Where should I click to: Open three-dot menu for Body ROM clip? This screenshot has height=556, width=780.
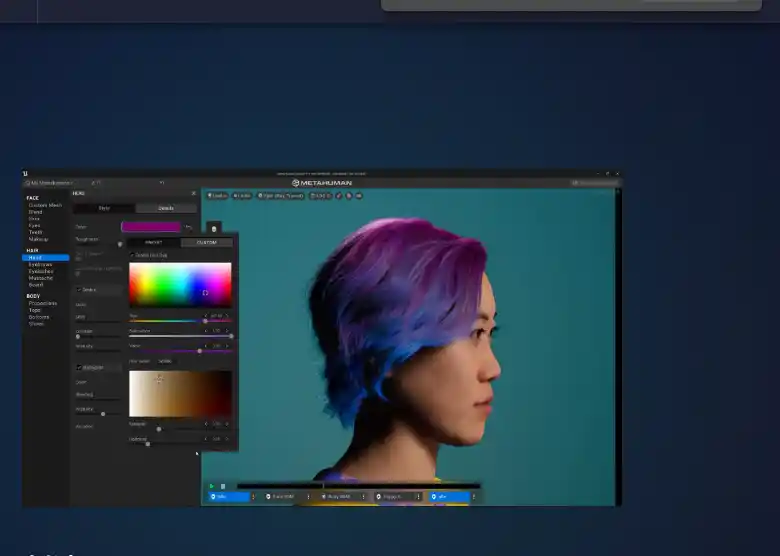(x=364, y=496)
